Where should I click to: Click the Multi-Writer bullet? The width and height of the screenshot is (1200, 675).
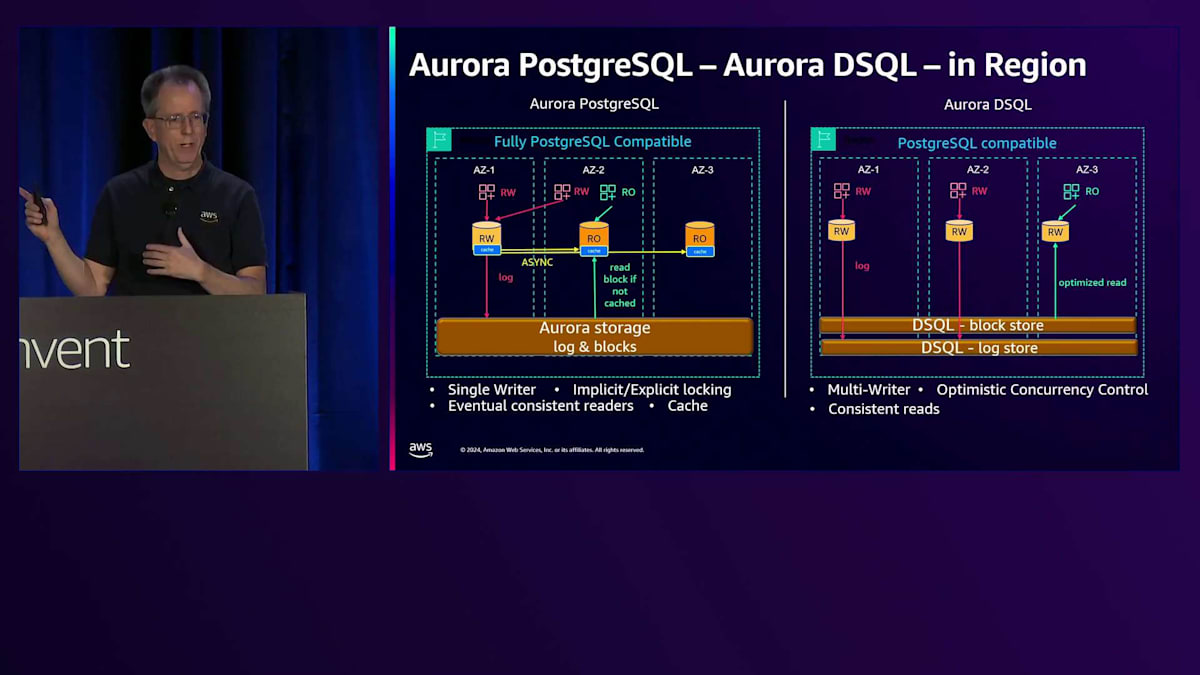coord(869,389)
